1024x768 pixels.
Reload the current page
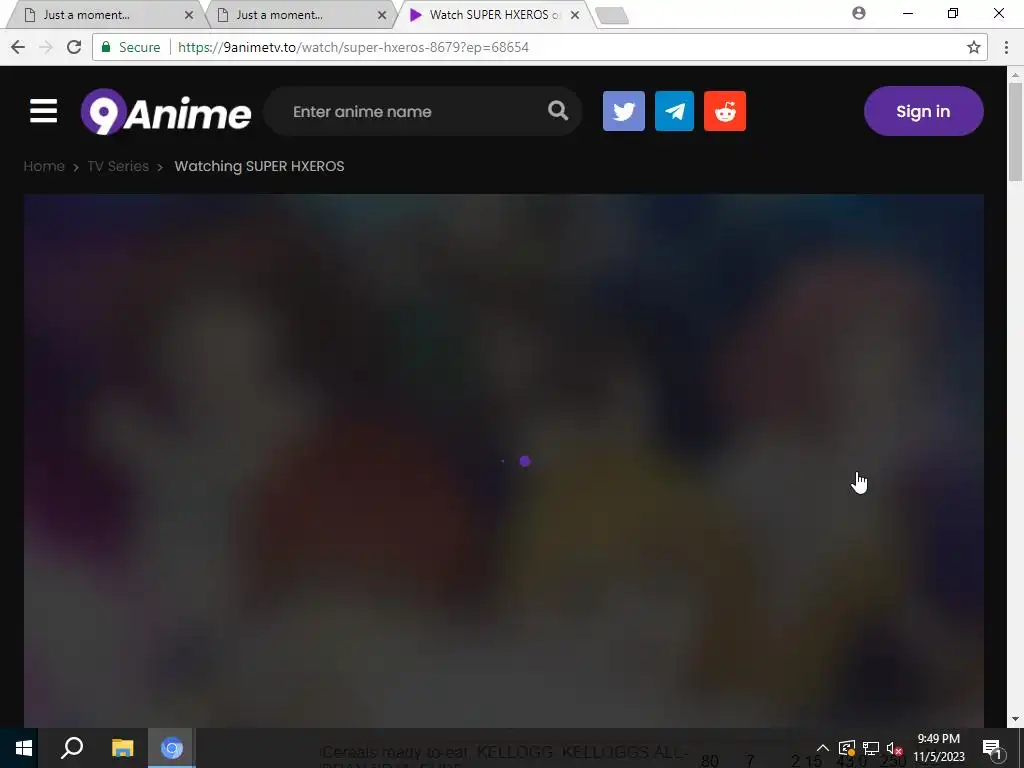(x=74, y=47)
